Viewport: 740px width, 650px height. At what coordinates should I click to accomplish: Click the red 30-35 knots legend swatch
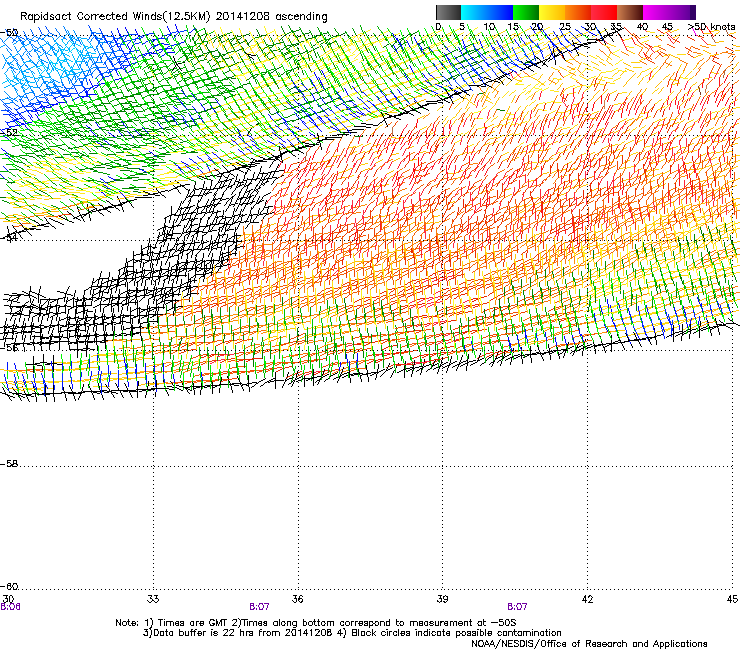click(604, 12)
